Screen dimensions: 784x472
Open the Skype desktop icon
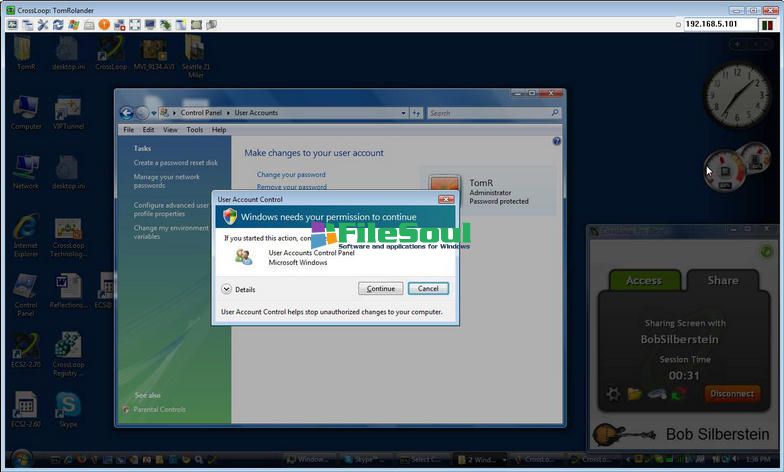coord(68,406)
